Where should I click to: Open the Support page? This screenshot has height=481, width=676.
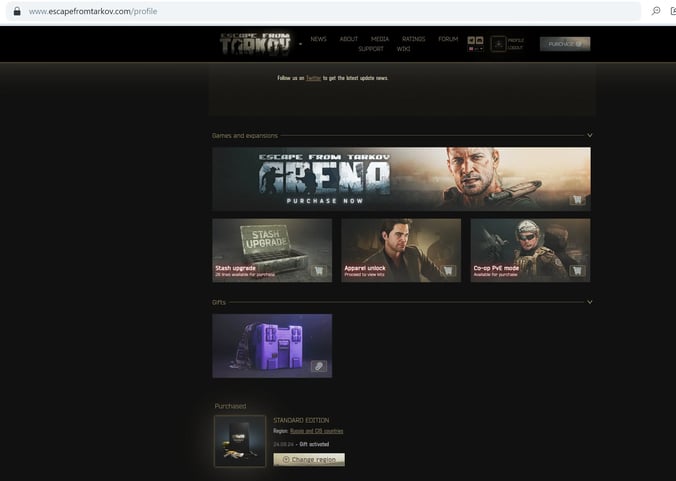point(371,49)
